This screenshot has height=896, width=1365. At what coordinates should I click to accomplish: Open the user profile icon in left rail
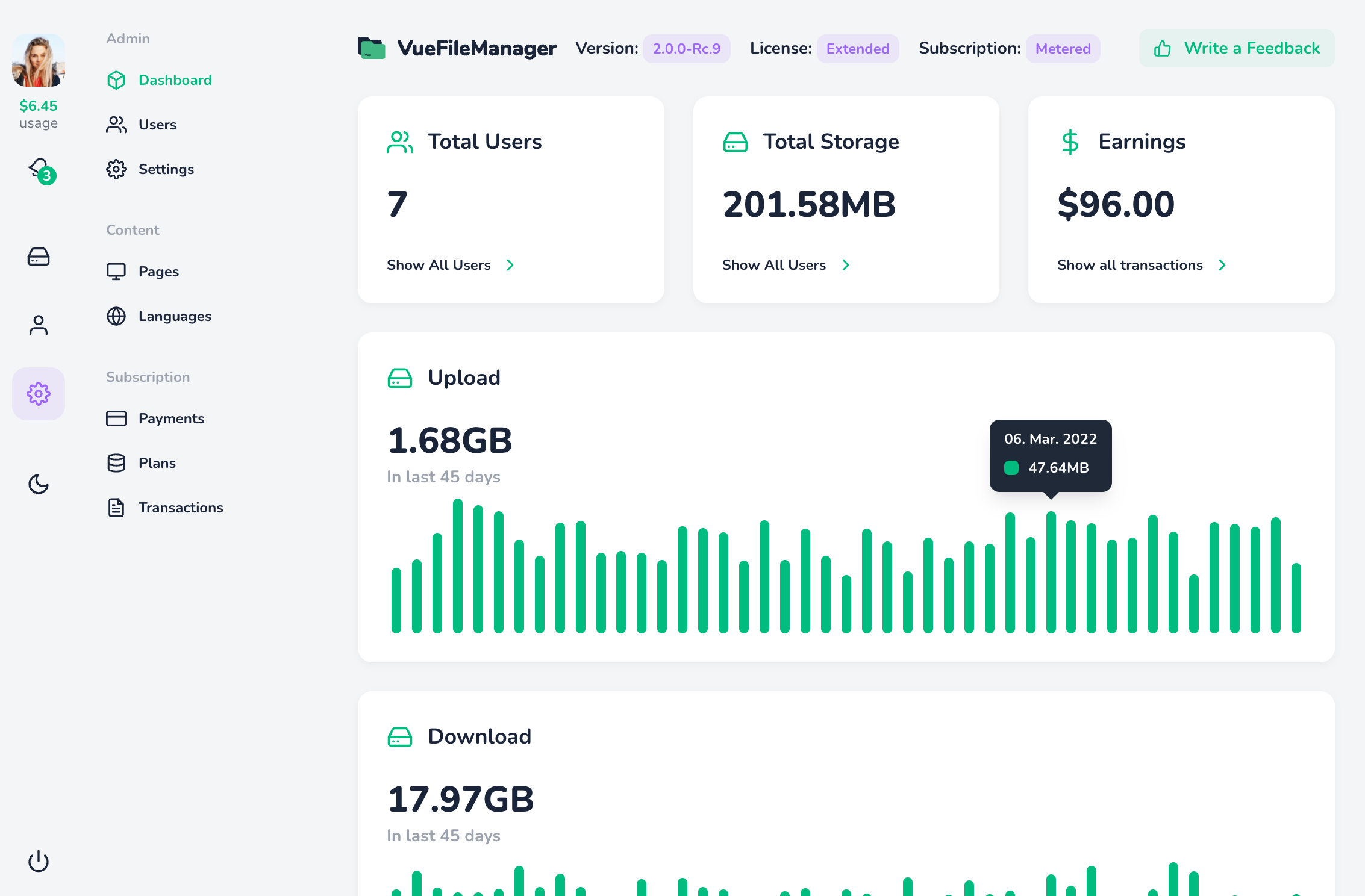39,325
